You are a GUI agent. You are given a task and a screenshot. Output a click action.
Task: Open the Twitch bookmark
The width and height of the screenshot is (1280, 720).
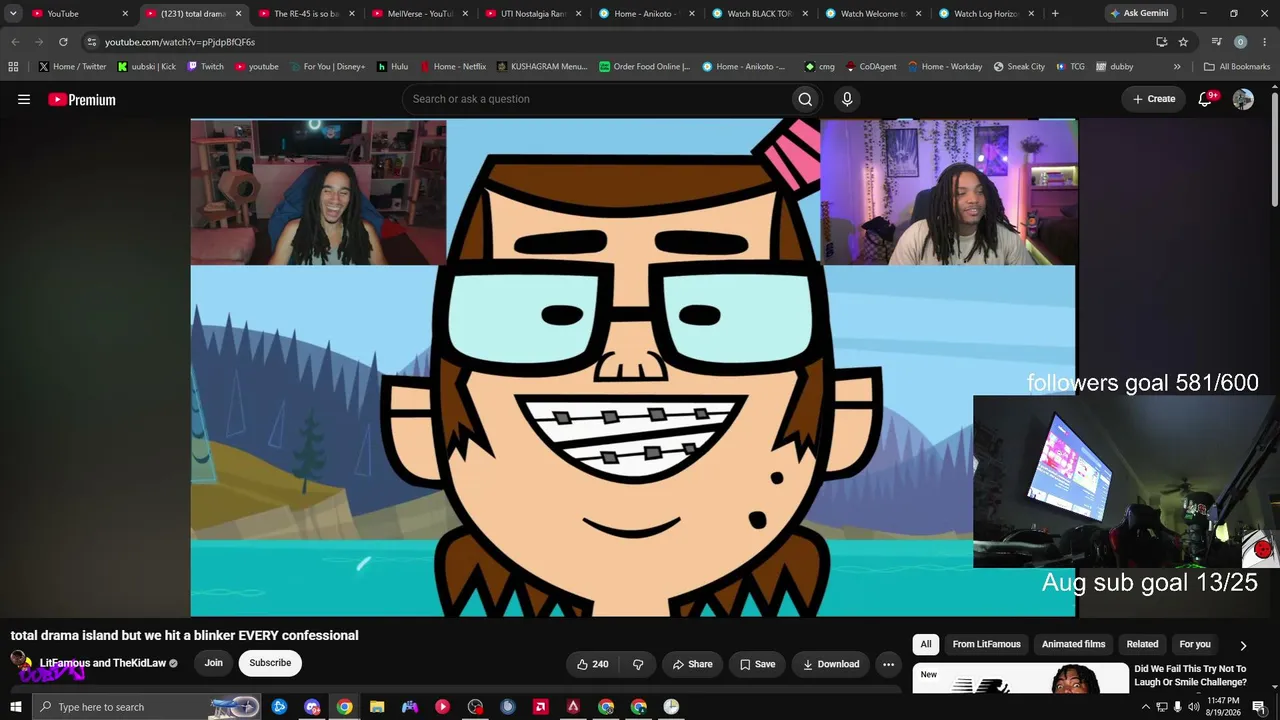click(x=205, y=66)
